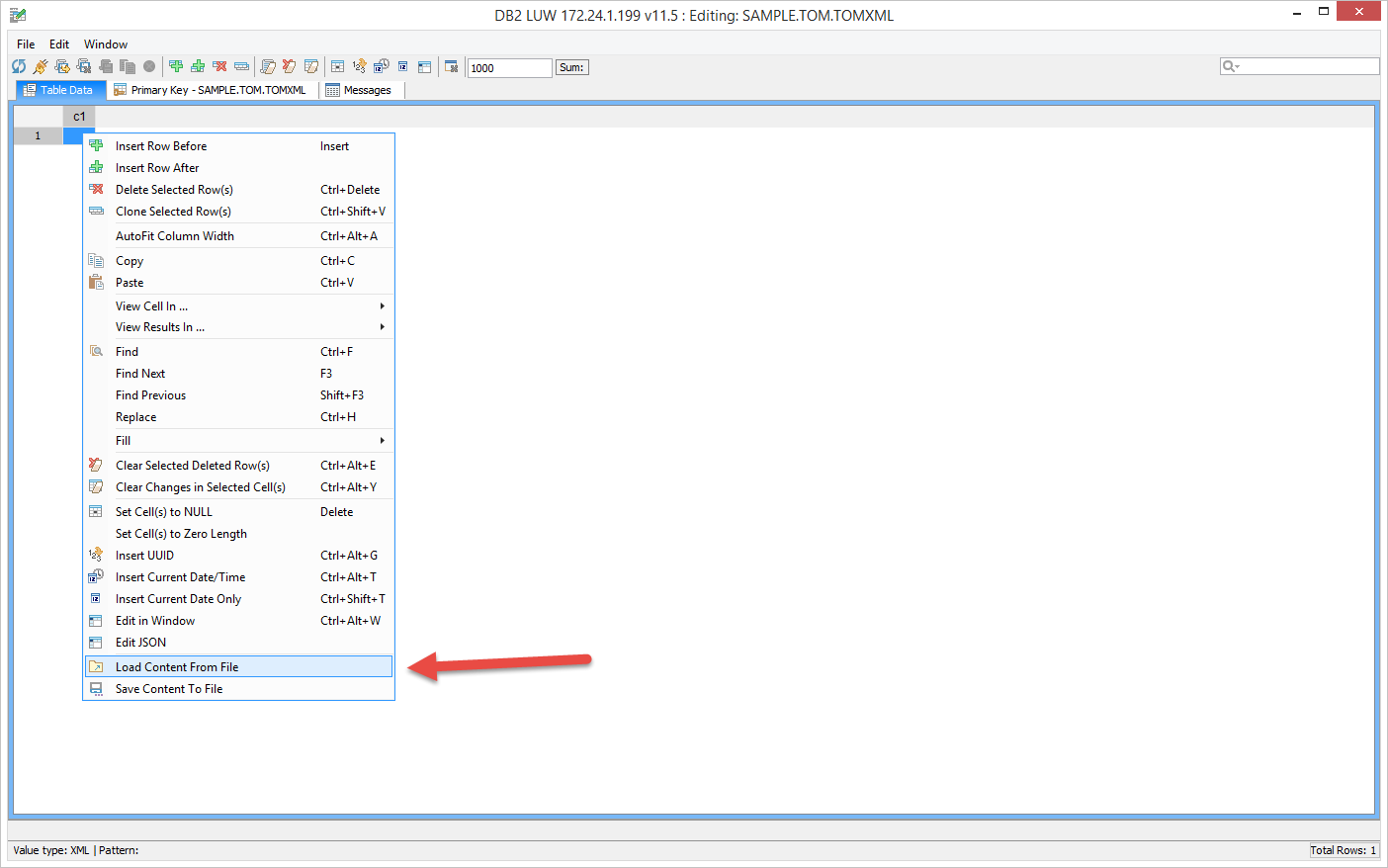
Task: Select Insert UUID from the context menu
Action: [239, 556]
